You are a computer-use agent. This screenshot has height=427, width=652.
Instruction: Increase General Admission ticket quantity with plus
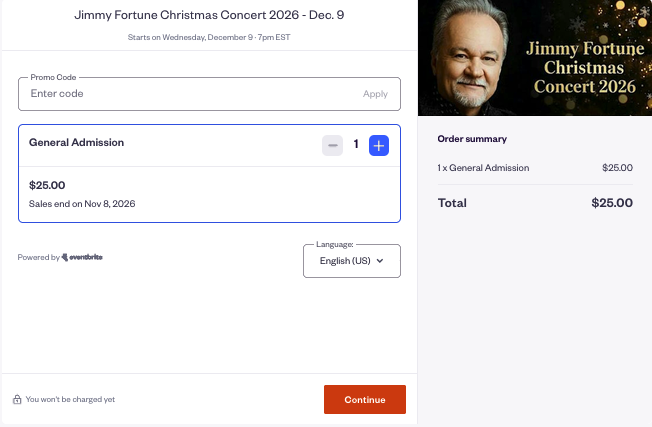point(379,146)
